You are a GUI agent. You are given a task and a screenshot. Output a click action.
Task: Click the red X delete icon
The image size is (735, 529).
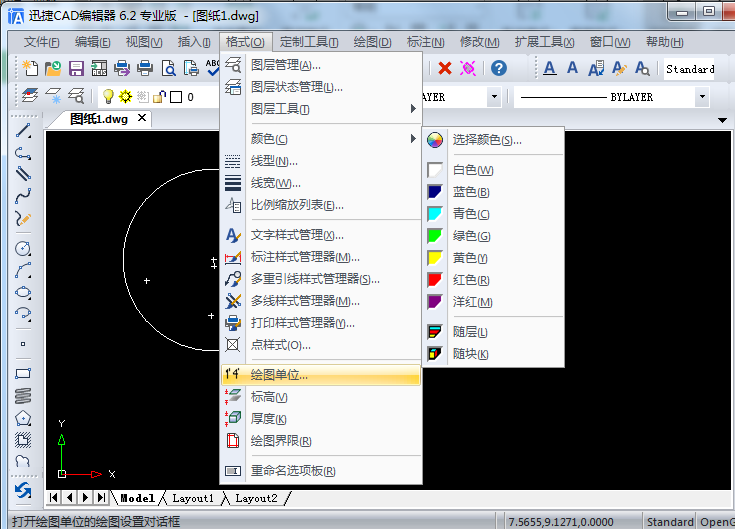[x=445, y=68]
